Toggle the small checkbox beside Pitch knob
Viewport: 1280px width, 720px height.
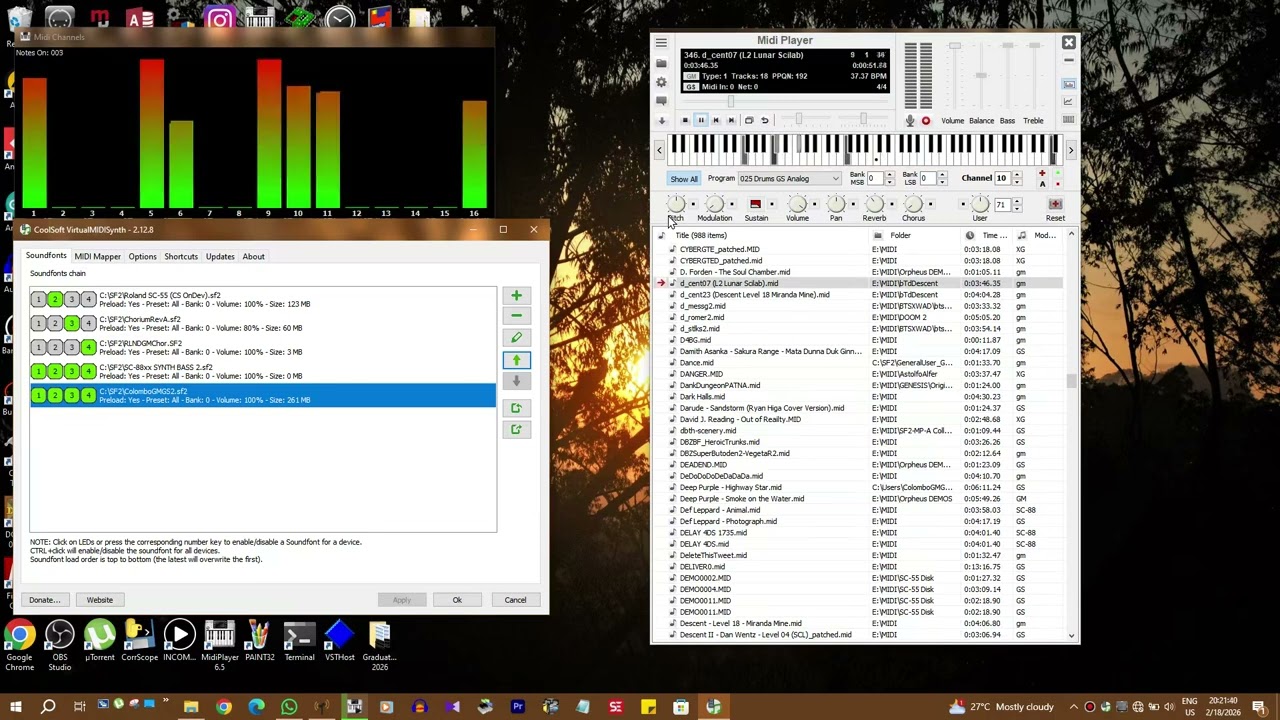click(x=693, y=204)
